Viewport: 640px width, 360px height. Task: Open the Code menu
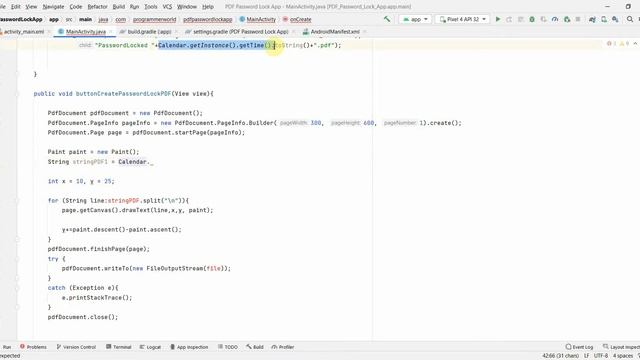76,7
